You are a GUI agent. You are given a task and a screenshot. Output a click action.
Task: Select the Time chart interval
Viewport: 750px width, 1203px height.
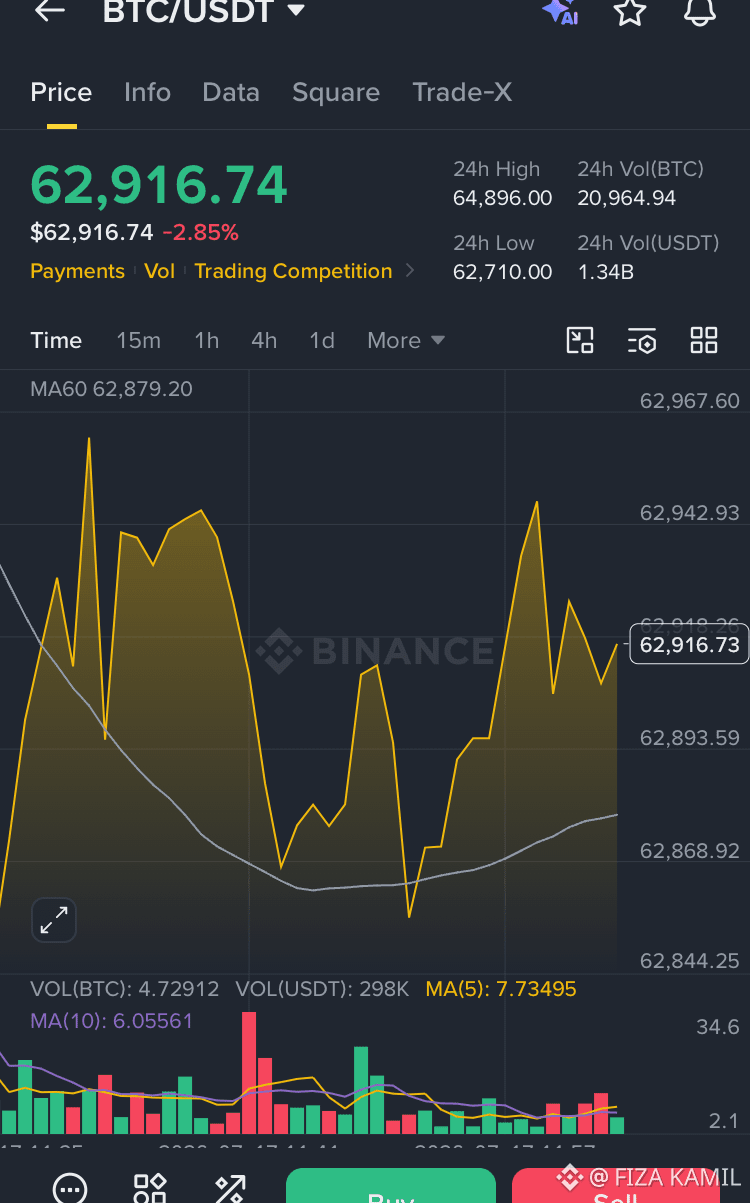[x=56, y=341]
